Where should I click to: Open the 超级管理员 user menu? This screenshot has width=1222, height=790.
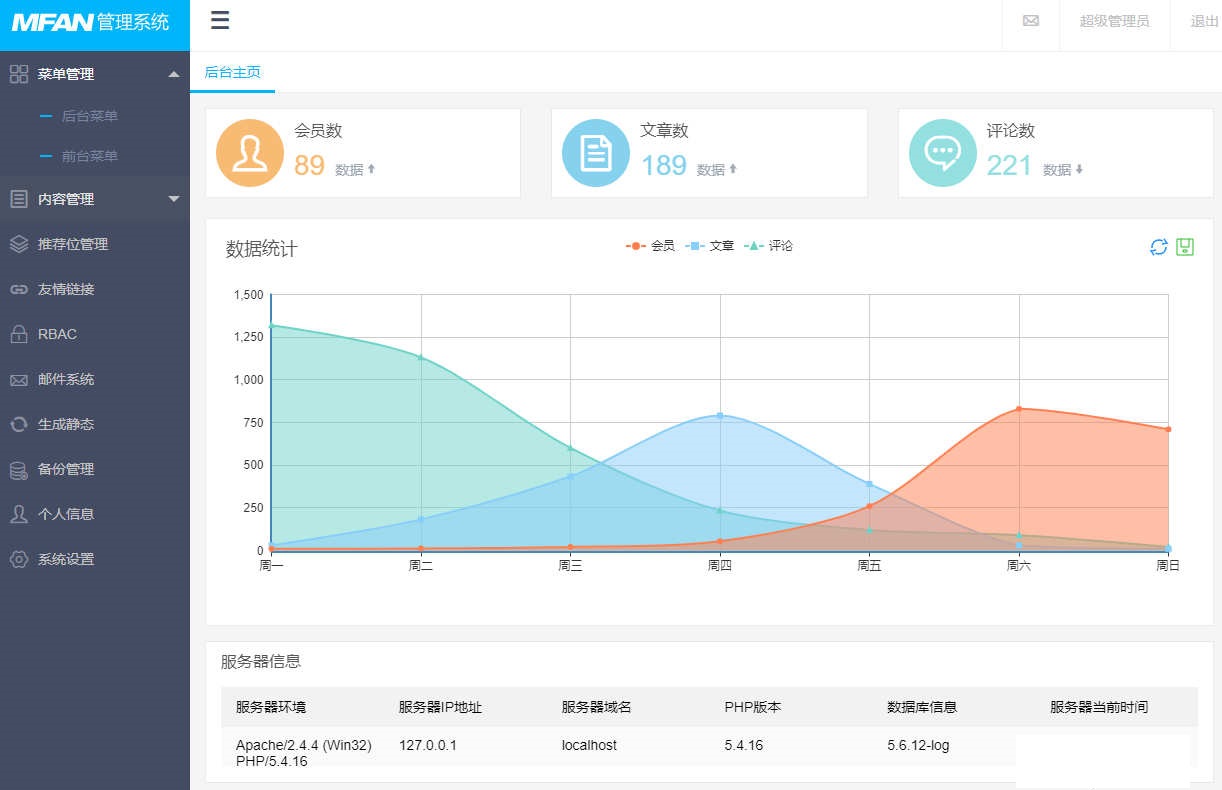1114,21
